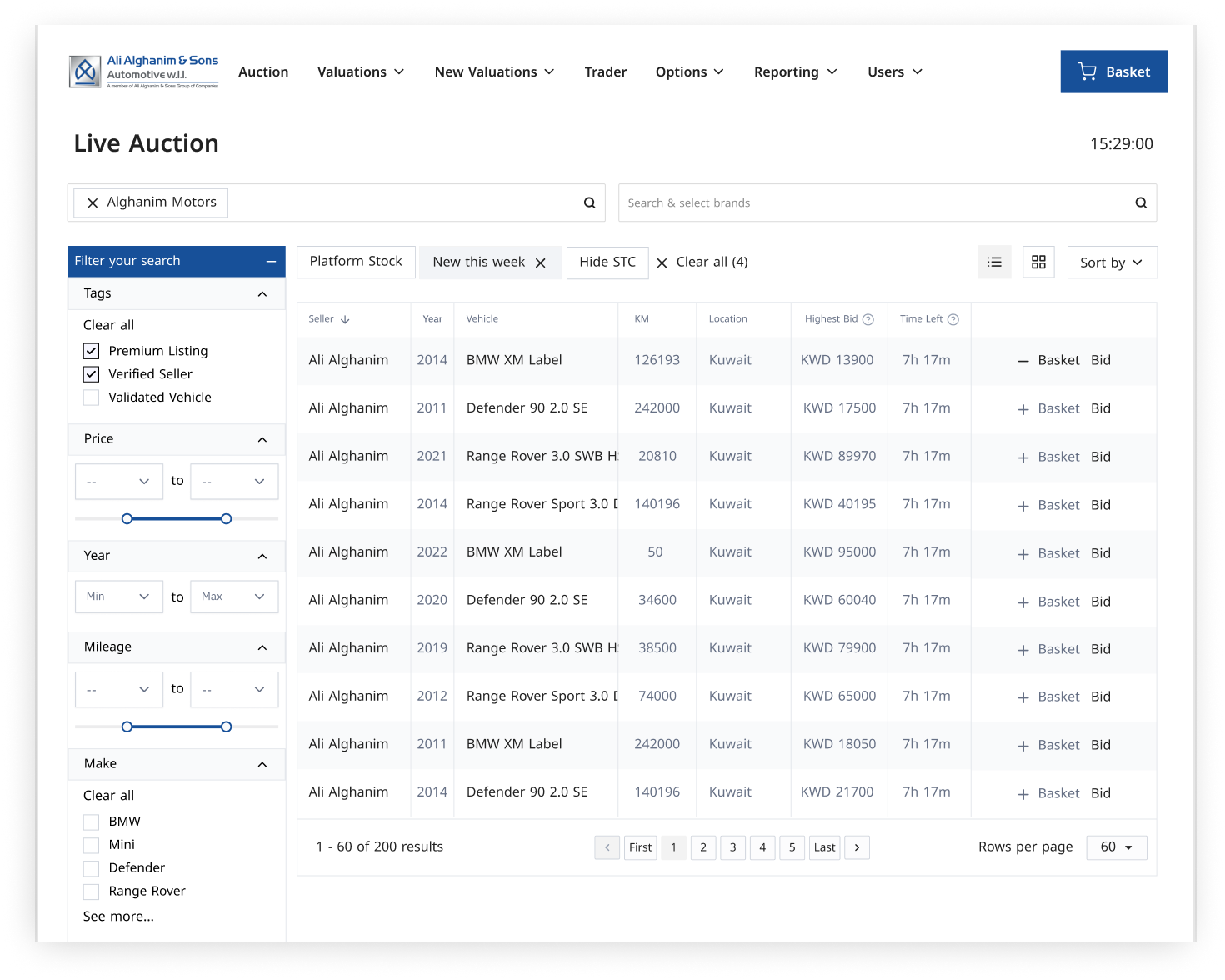
Task: Check the Range Rover make checkbox
Action: pyautogui.click(x=92, y=892)
